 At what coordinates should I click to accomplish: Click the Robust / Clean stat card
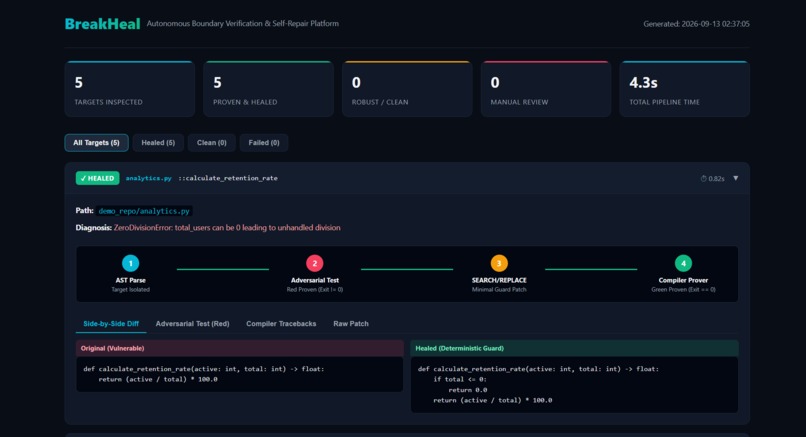[407, 89]
